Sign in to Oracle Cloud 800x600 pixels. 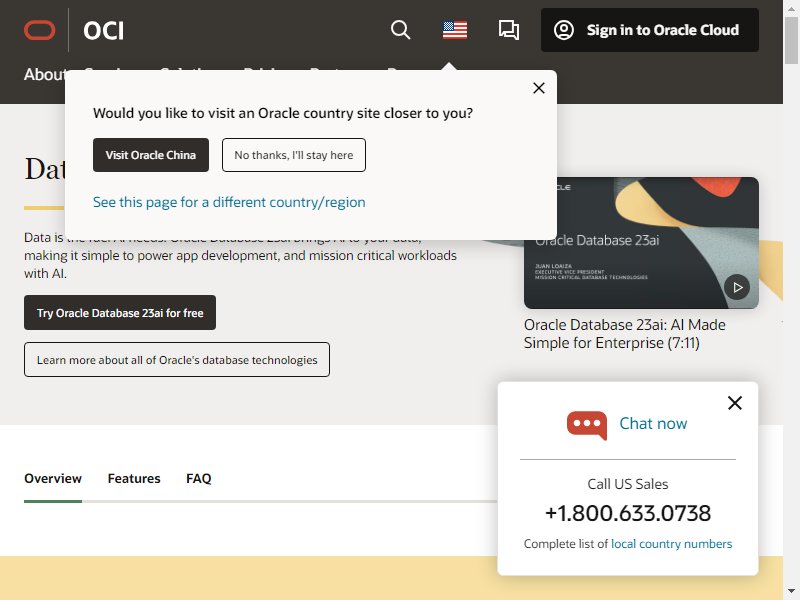point(649,30)
